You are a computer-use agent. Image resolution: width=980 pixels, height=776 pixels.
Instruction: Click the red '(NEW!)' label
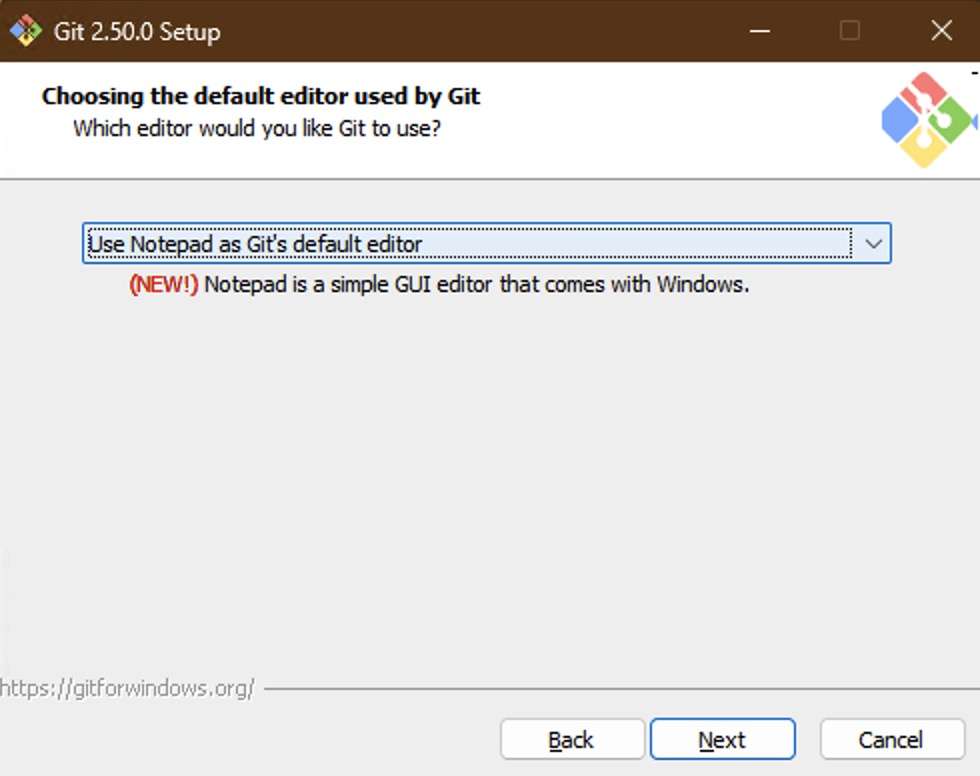coord(164,284)
